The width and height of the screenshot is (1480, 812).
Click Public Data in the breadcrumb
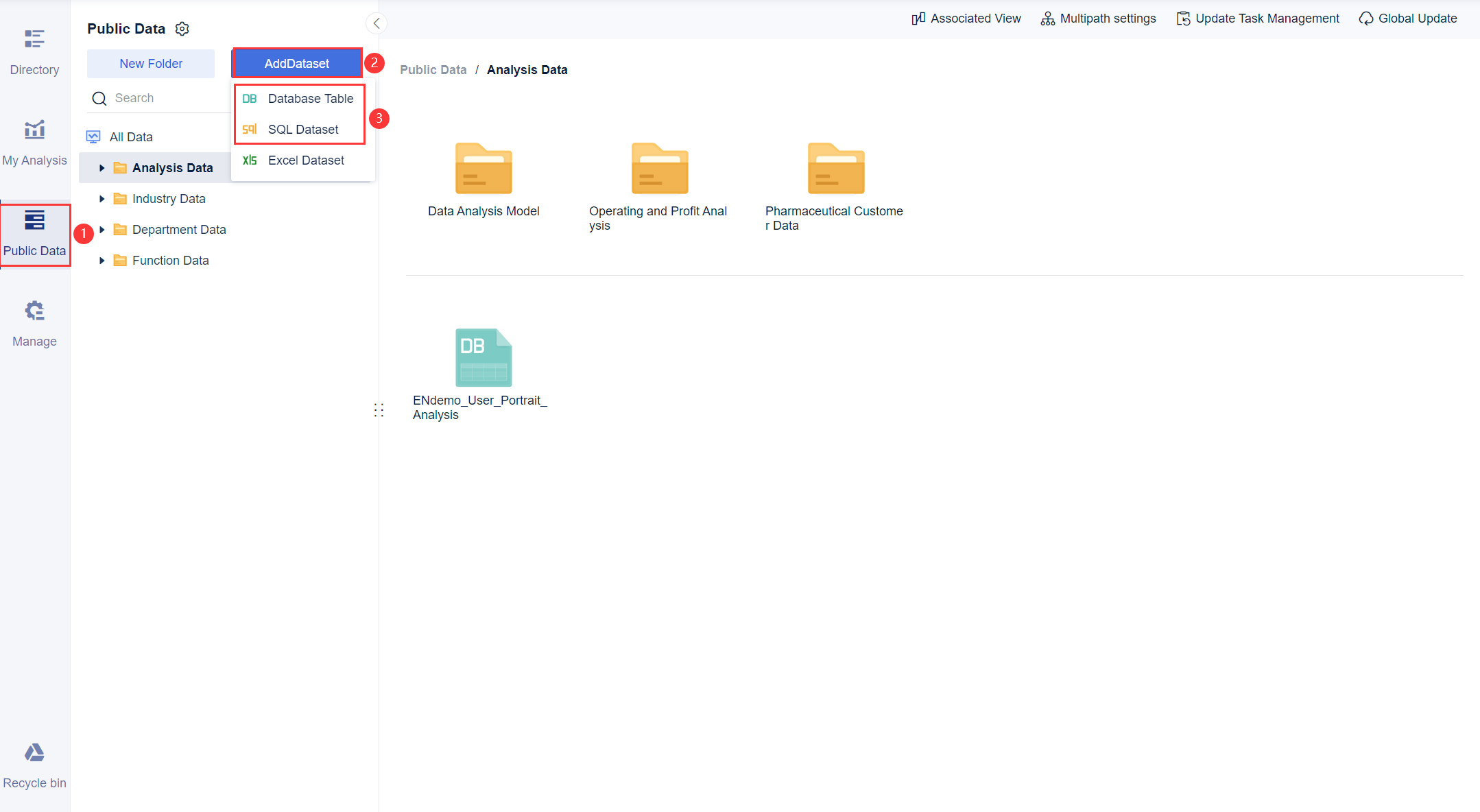(433, 70)
